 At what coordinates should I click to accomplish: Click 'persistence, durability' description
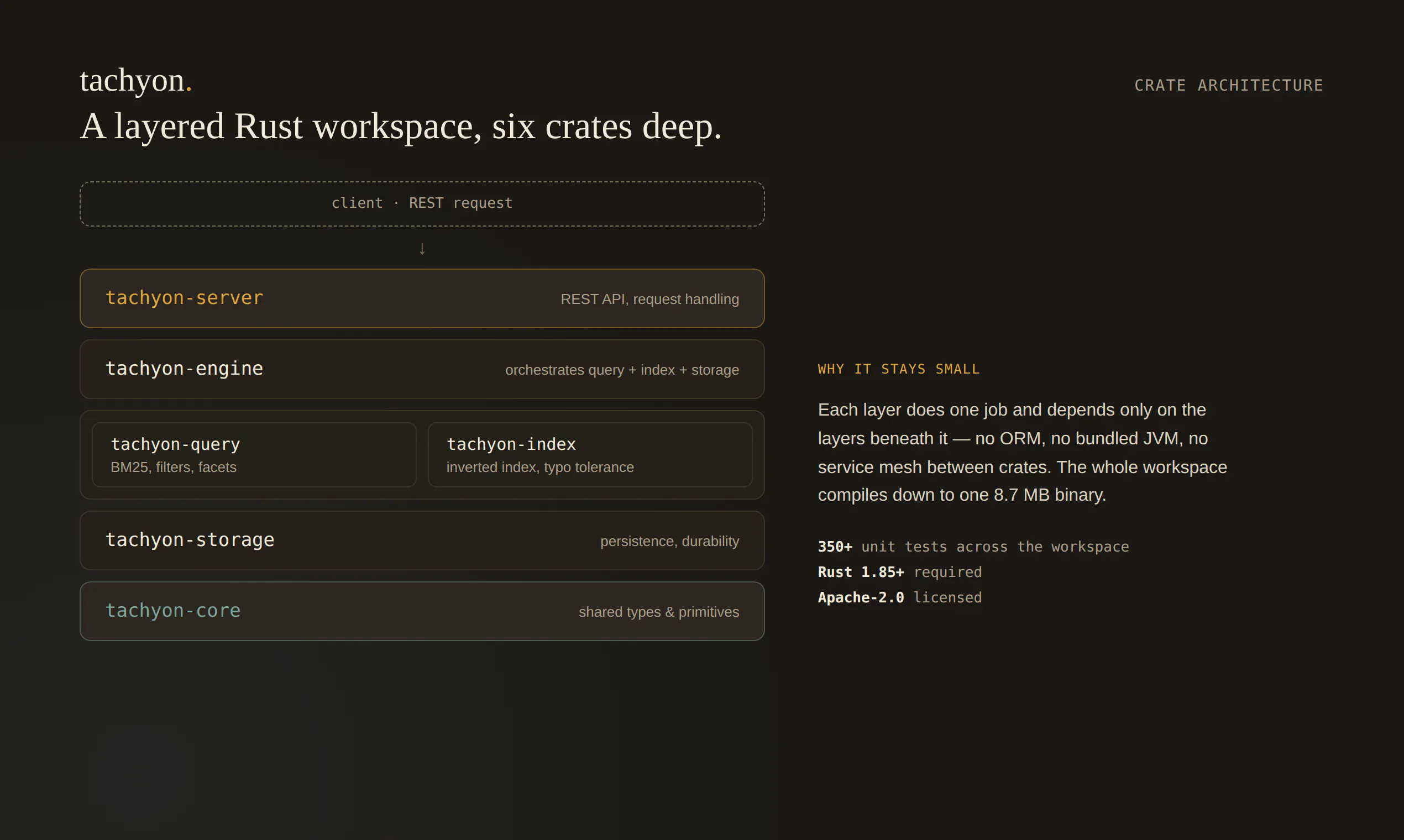(669, 541)
